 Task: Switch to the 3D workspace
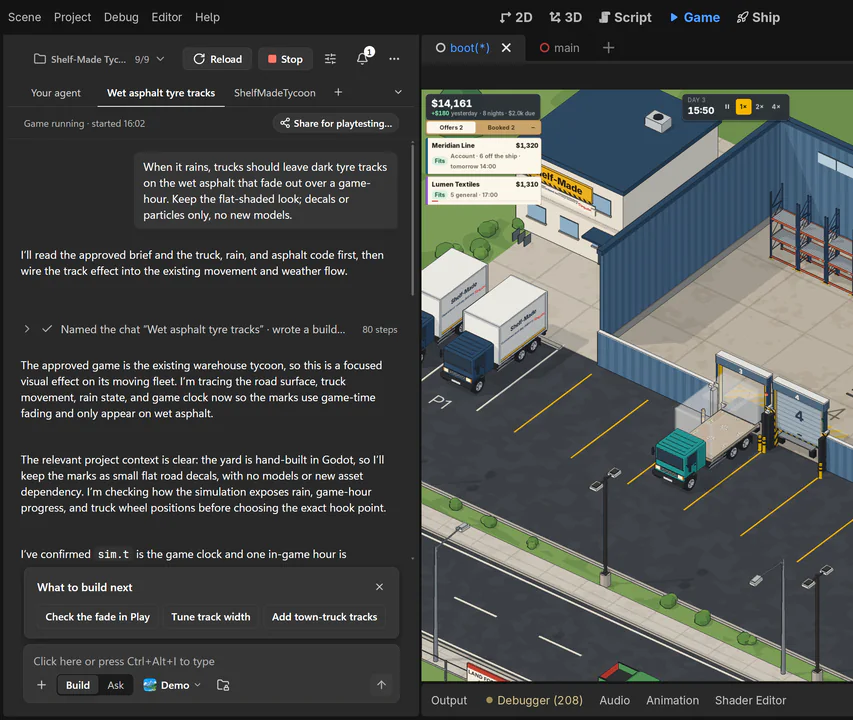[x=565, y=17]
